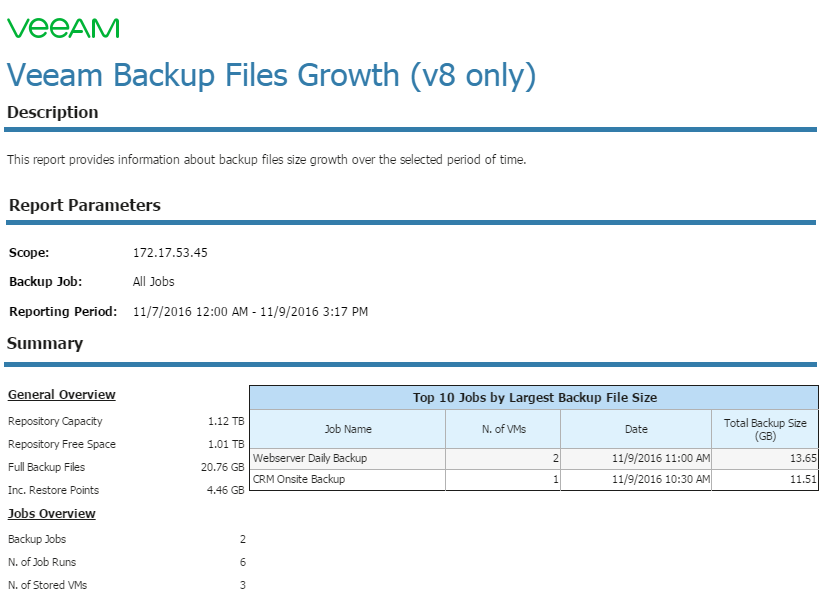This screenshot has height=603, width=826.
Task: Click the "Scope:" parameter label
Action: (29, 253)
